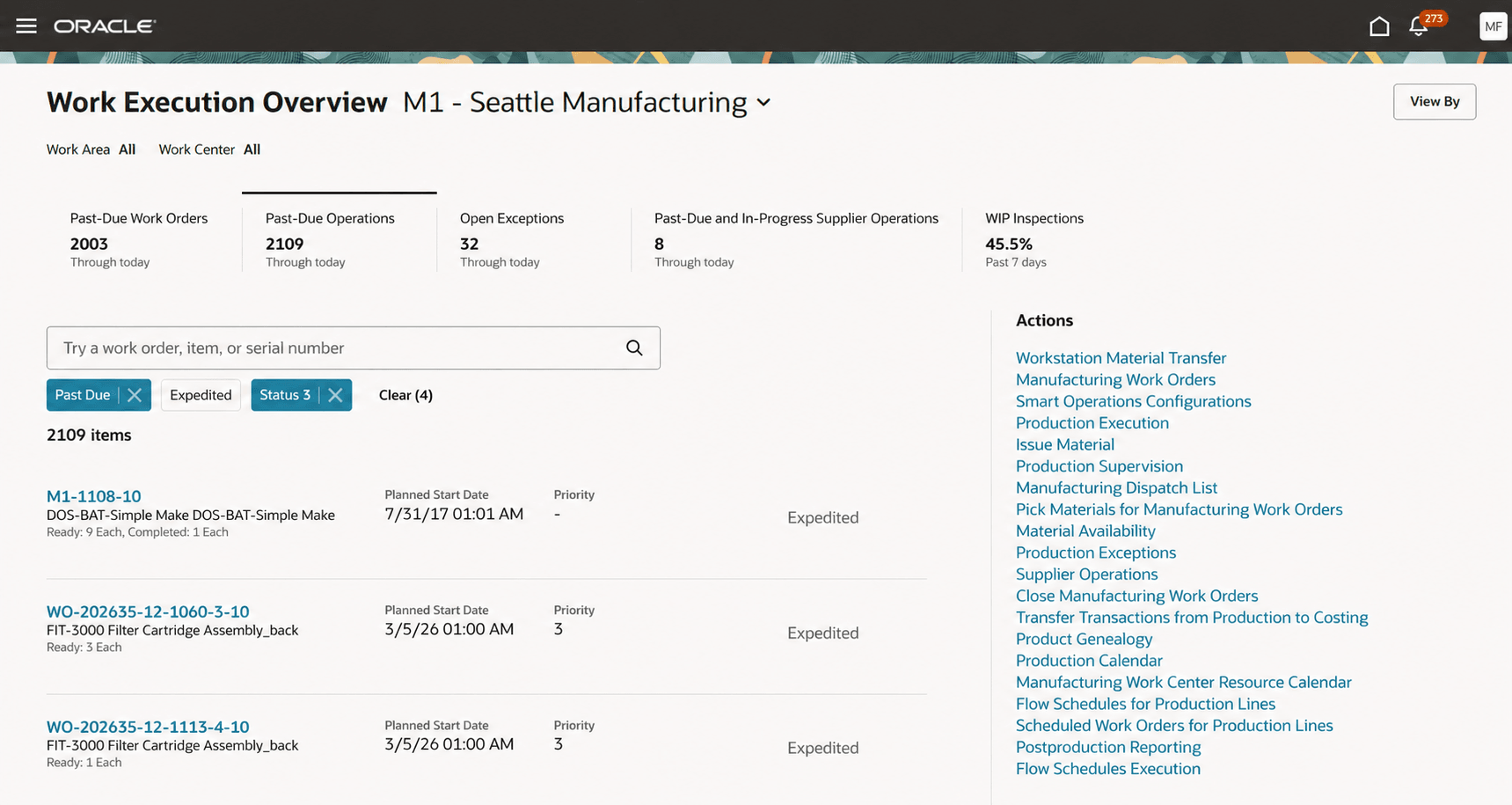Open Flow Schedules Execution link
This screenshot has width=1512, height=805.
coord(1108,769)
